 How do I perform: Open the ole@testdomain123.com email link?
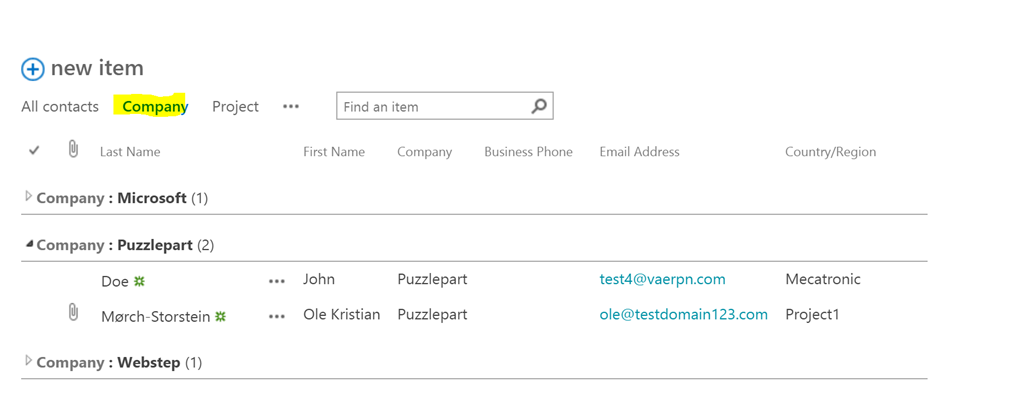[x=683, y=314]
